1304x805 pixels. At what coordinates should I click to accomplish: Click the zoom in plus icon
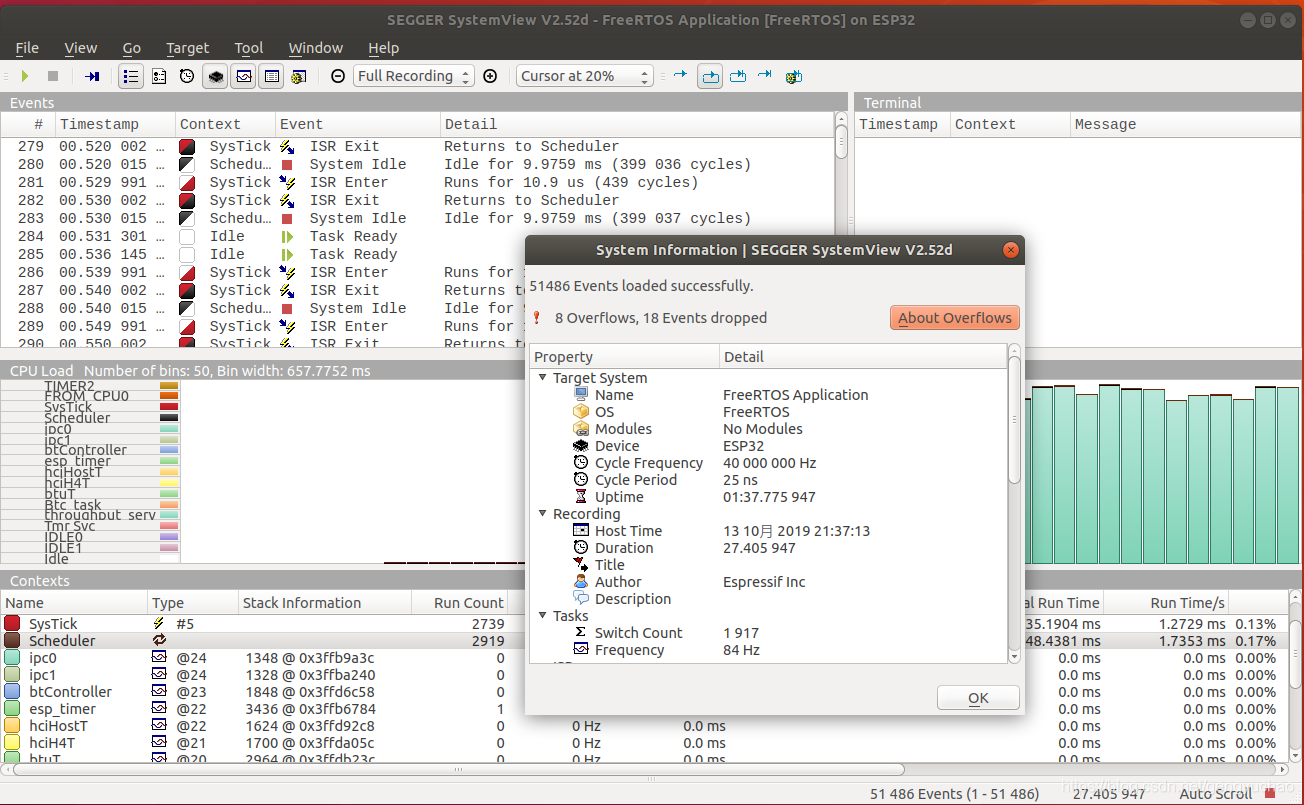point(490,76)
